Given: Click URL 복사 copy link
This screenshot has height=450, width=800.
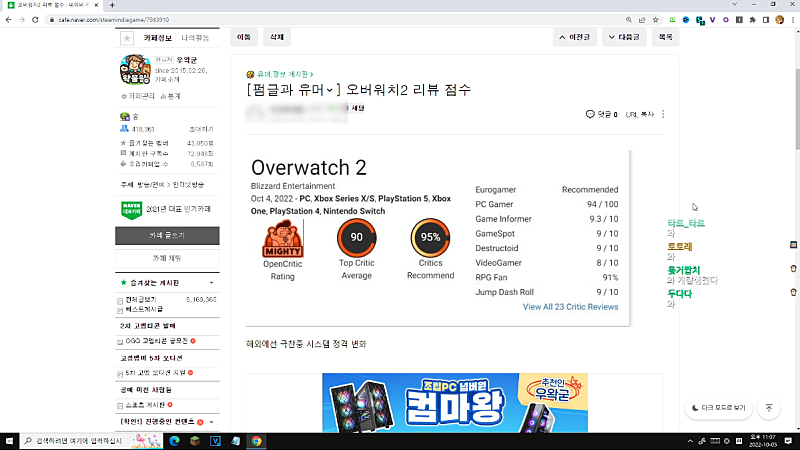Looking at the screenshot, I should (x=640, y=115).
